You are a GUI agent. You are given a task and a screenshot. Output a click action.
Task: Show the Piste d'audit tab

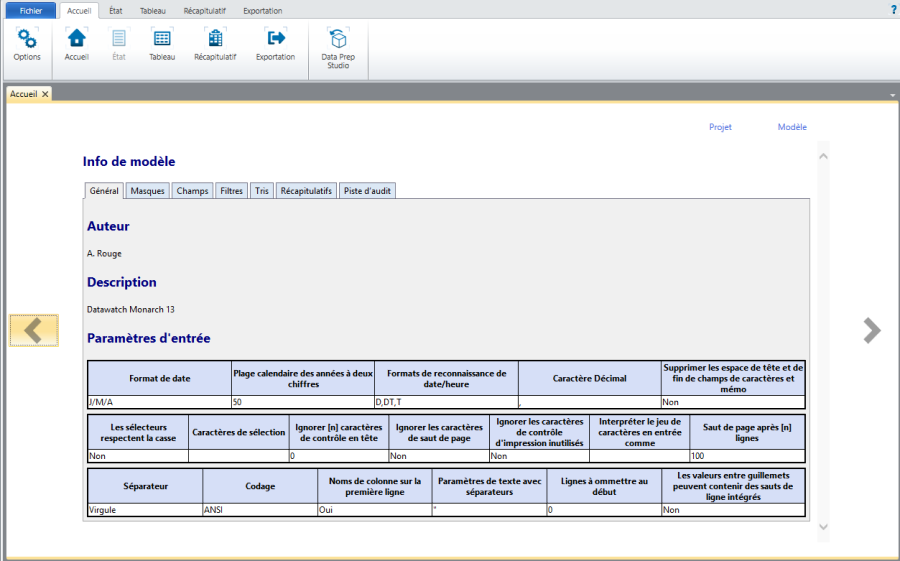368,190
